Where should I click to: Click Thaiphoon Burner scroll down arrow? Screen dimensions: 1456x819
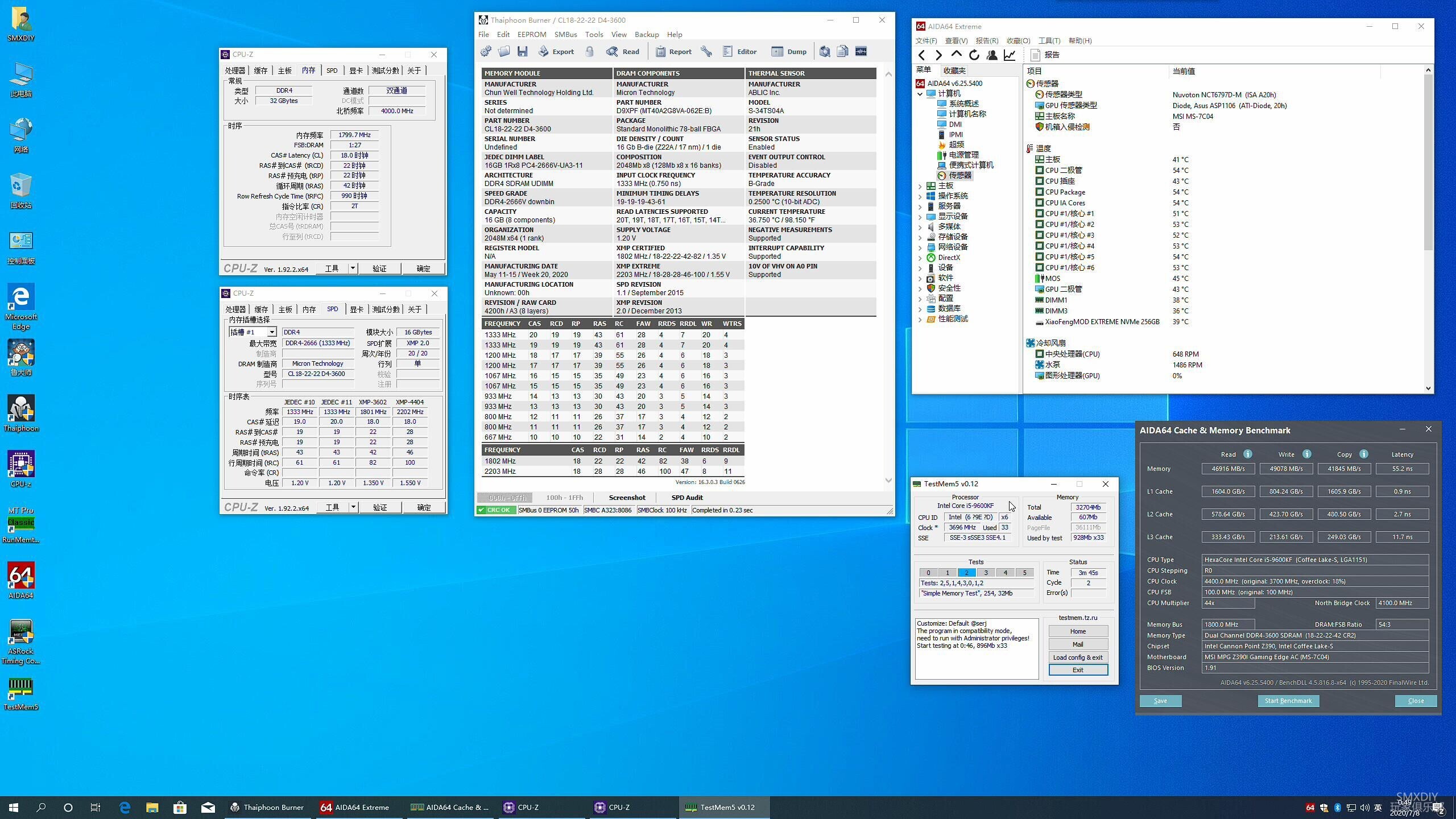click(x=888, y=481)
